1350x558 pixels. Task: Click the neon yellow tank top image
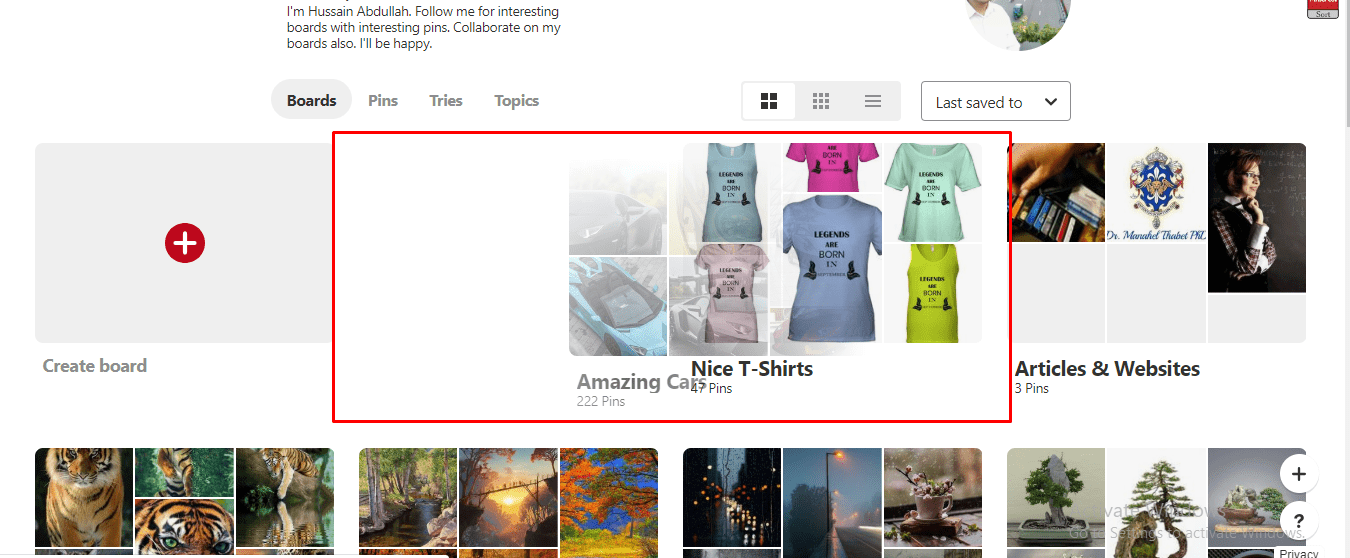tap(933, 293)
